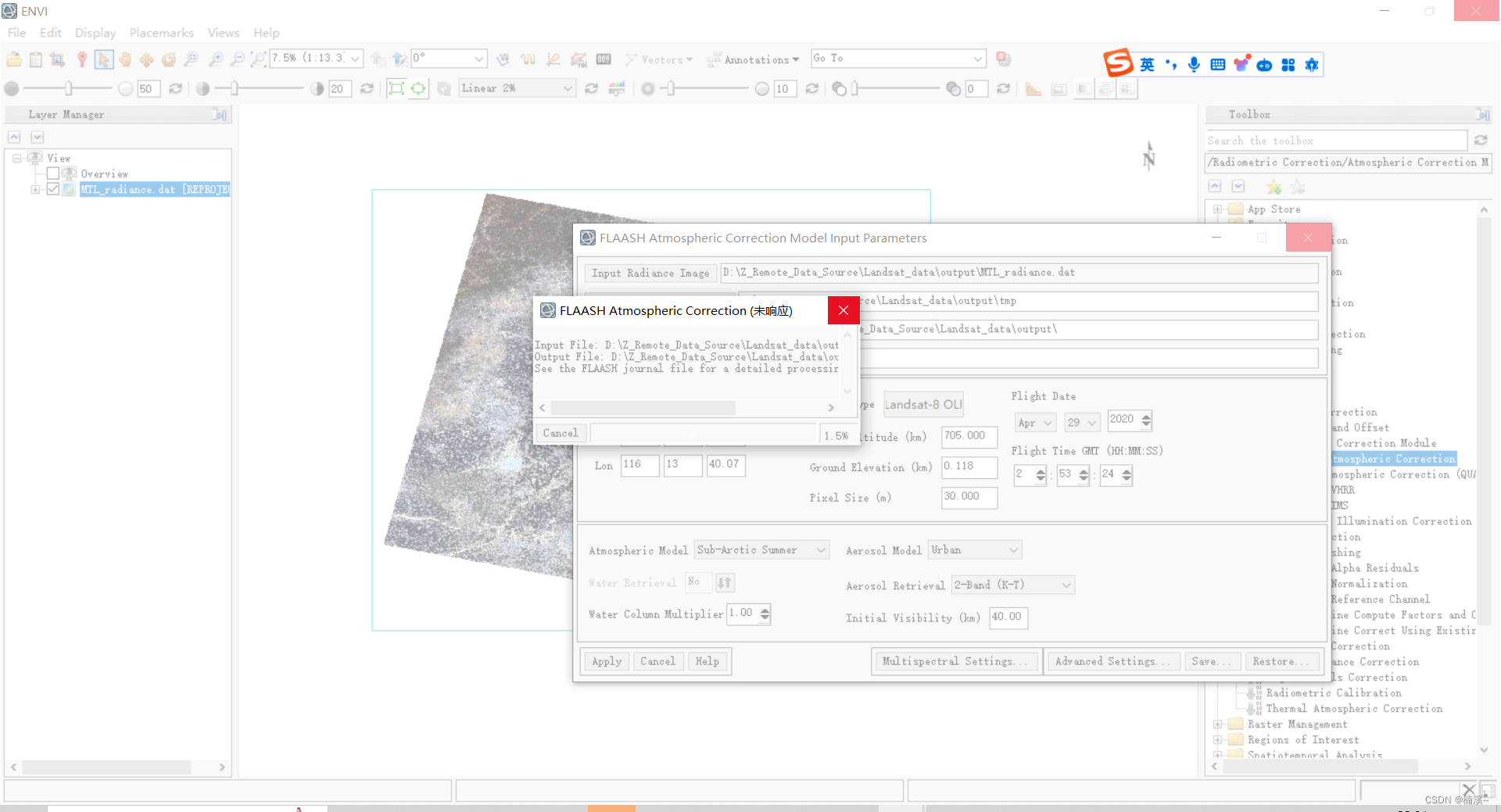Open Advanced Settings
This screenshot has width=1501, height=812.
(1112, 661)
